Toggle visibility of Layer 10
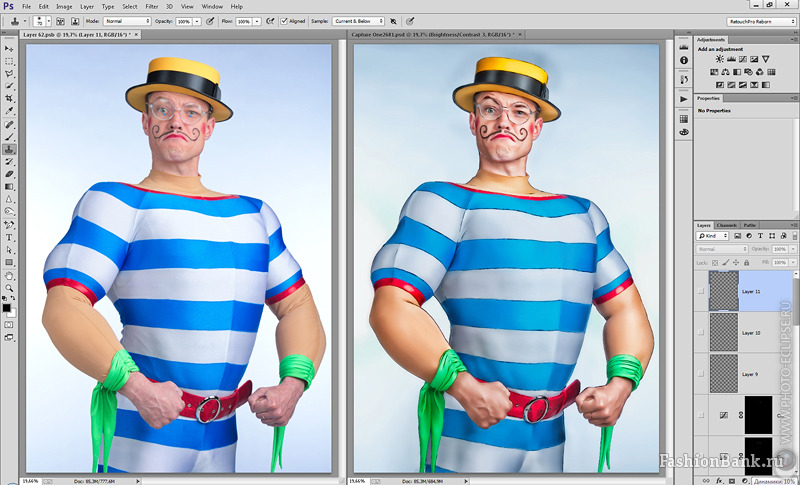Image resolution: width=800 pixels, height=485 pixels. point(701,333)
